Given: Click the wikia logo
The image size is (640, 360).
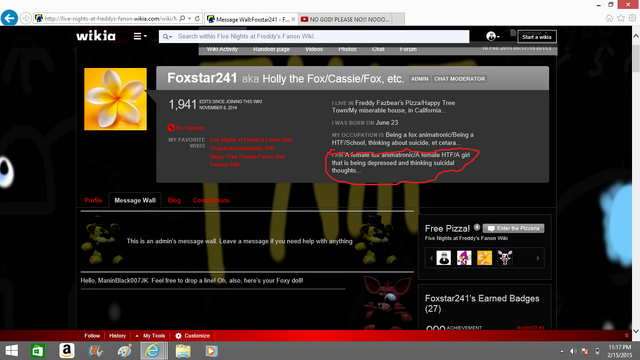Looking at the screenshot, I should tap(96, 36).
